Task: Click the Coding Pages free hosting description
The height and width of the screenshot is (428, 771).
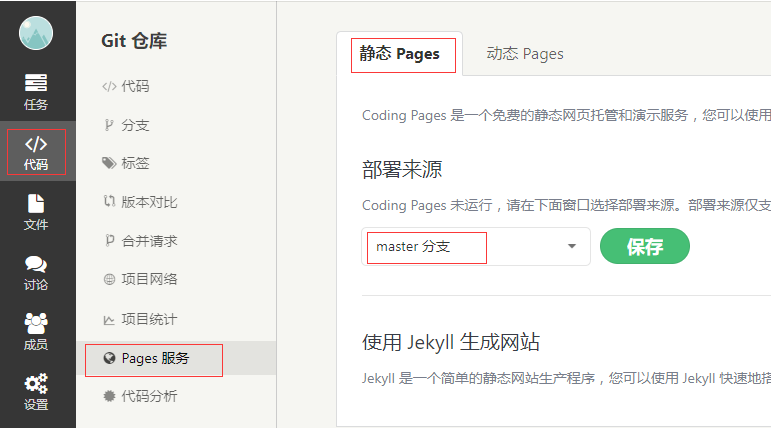Action: point(566,115)
